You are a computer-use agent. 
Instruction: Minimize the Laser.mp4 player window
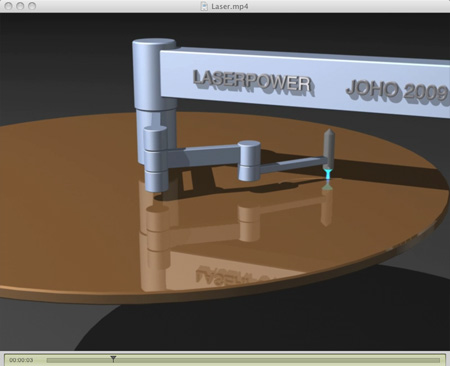tap(20, 6)
